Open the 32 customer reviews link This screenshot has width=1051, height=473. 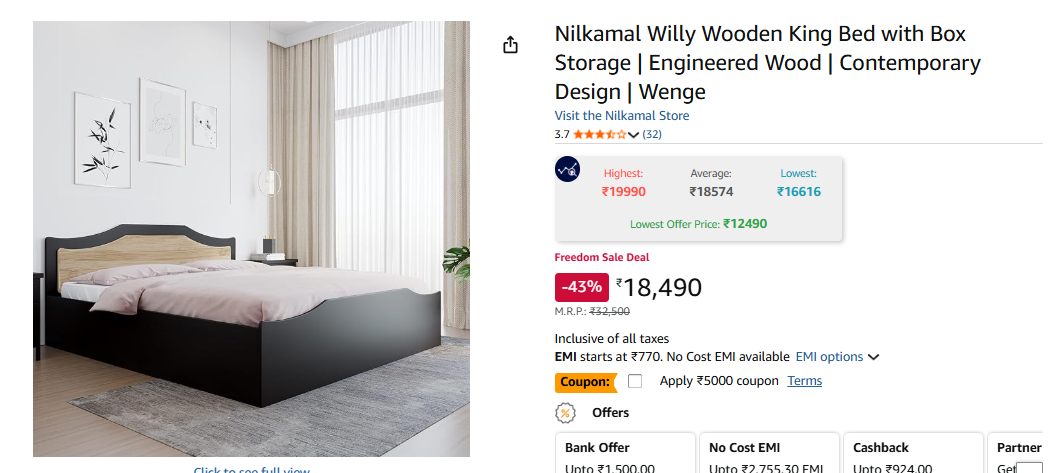coord(652,134)
